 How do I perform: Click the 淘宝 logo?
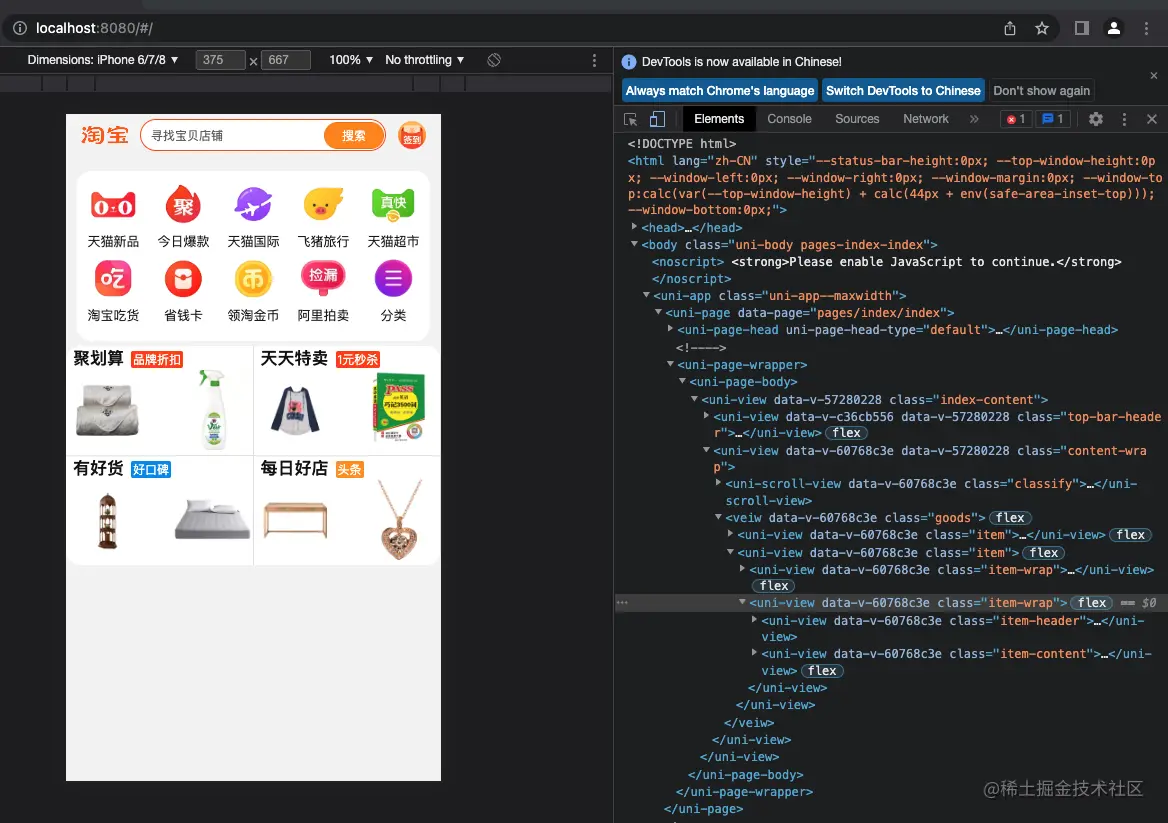pos(105,135)
